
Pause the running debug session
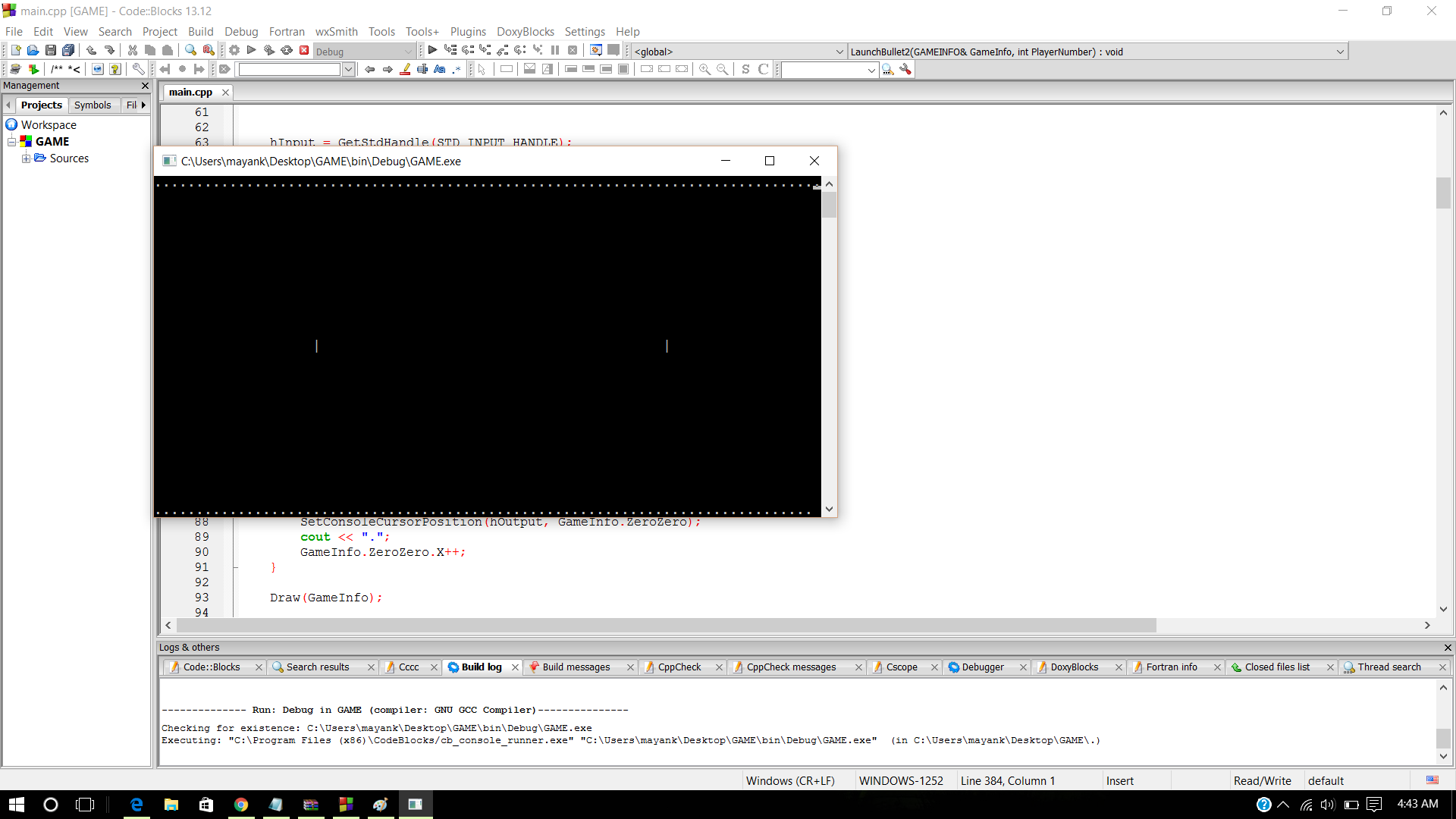(555, 50)
